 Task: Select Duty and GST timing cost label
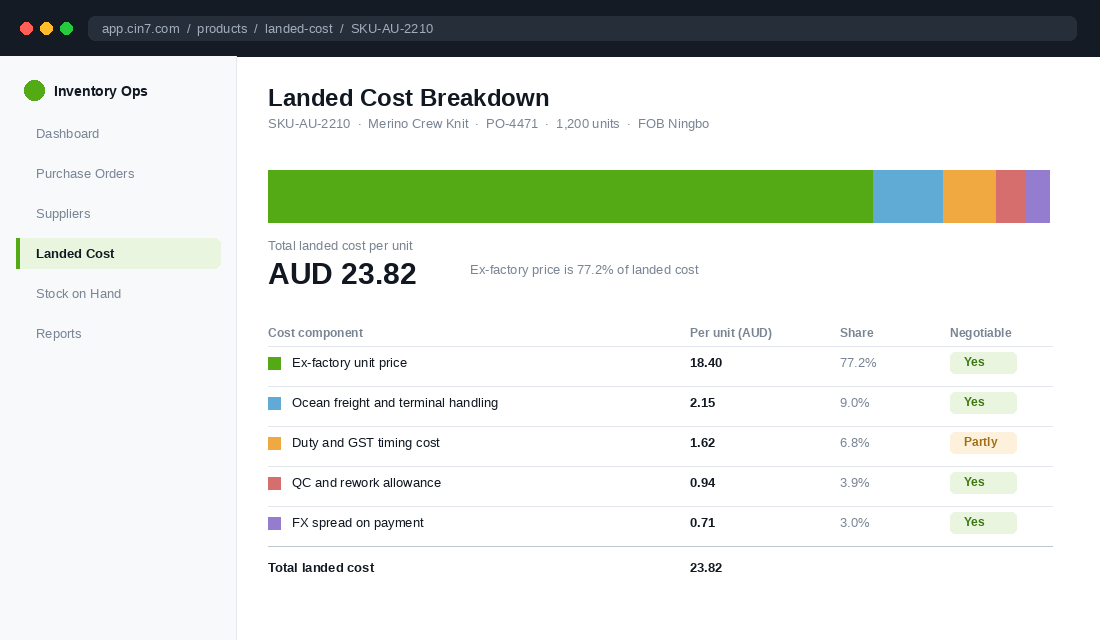click(365, 443)
